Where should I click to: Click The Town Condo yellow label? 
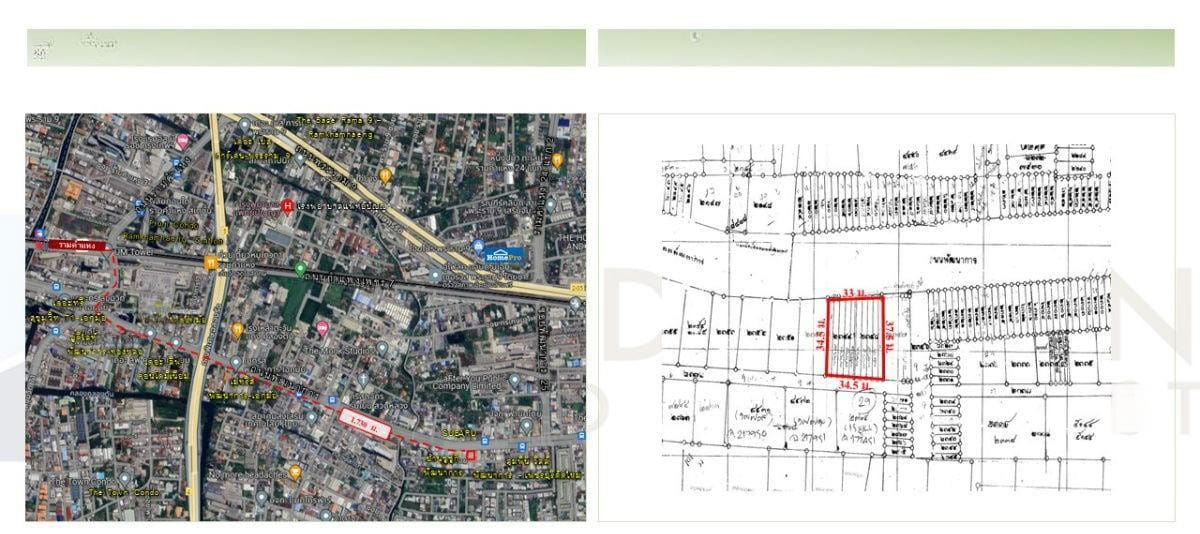[122, 492]
